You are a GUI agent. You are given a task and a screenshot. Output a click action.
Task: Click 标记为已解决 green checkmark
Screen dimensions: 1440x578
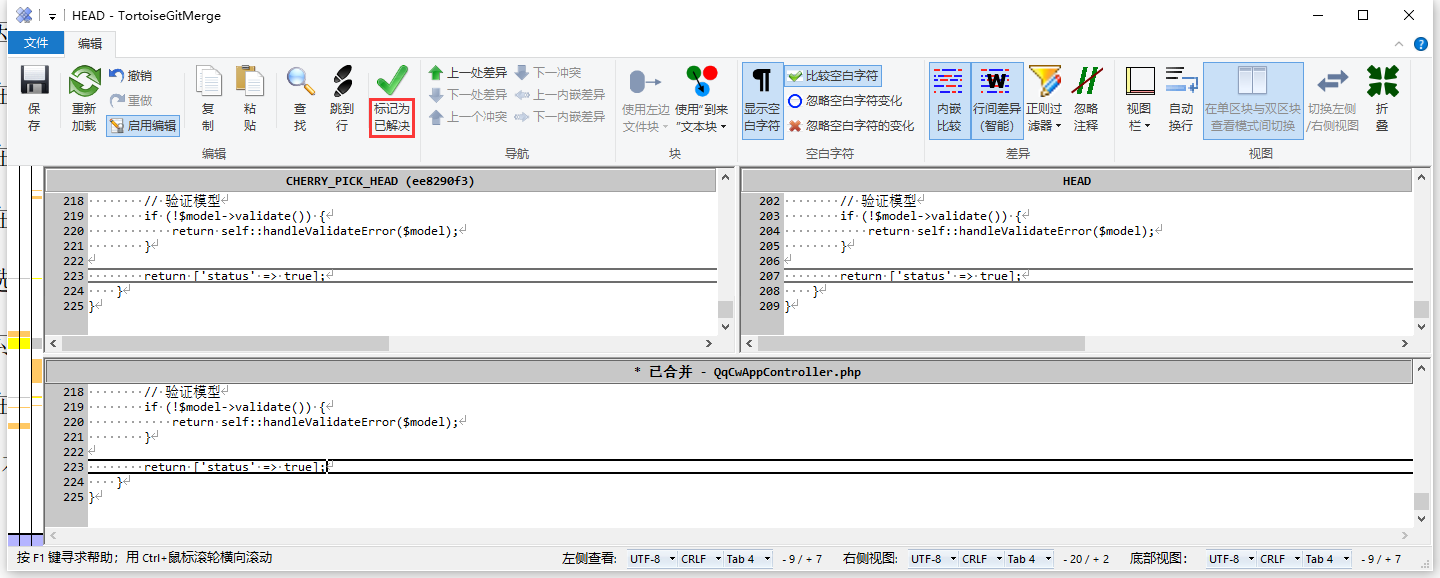coord(392,81)
